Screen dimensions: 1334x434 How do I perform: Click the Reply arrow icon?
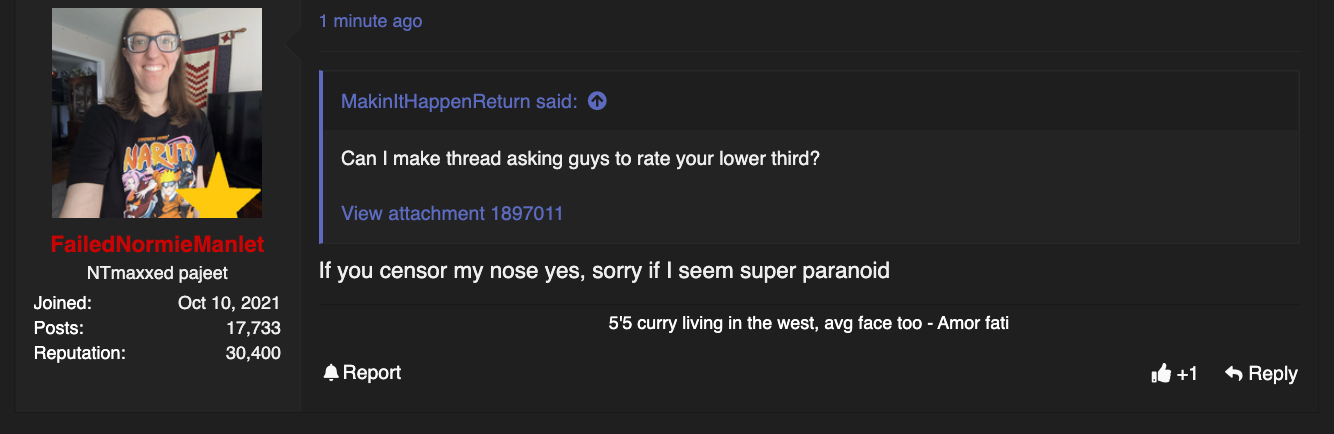1234,373
